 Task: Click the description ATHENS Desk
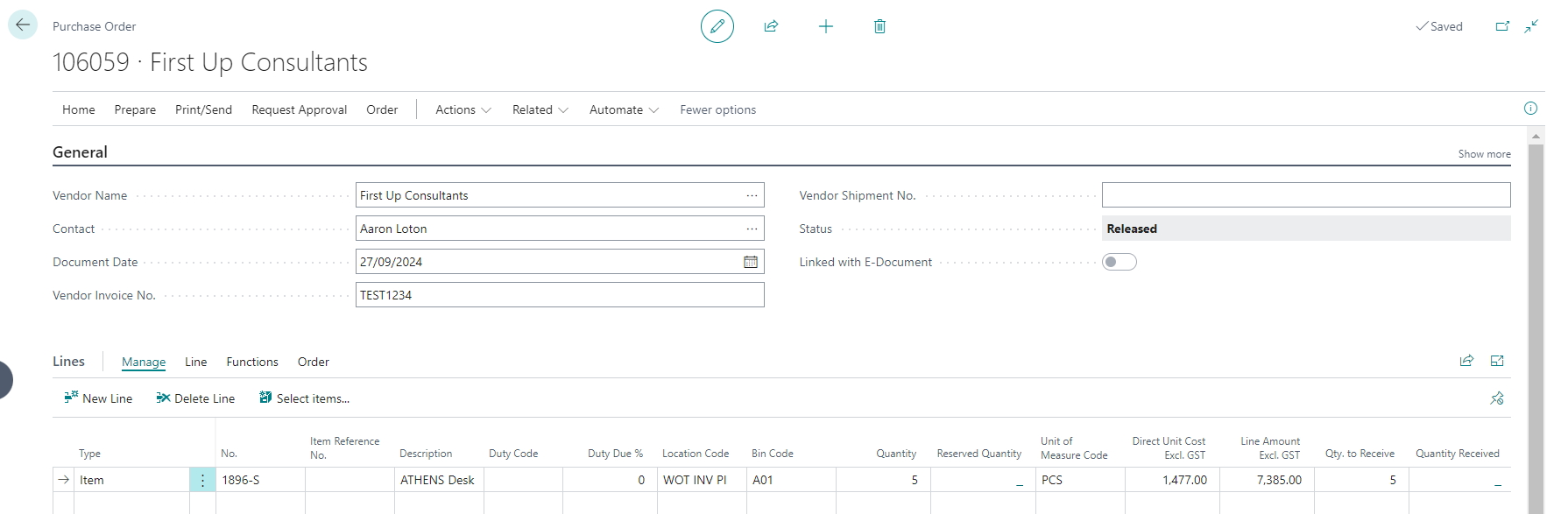click(x=439, y=480)
